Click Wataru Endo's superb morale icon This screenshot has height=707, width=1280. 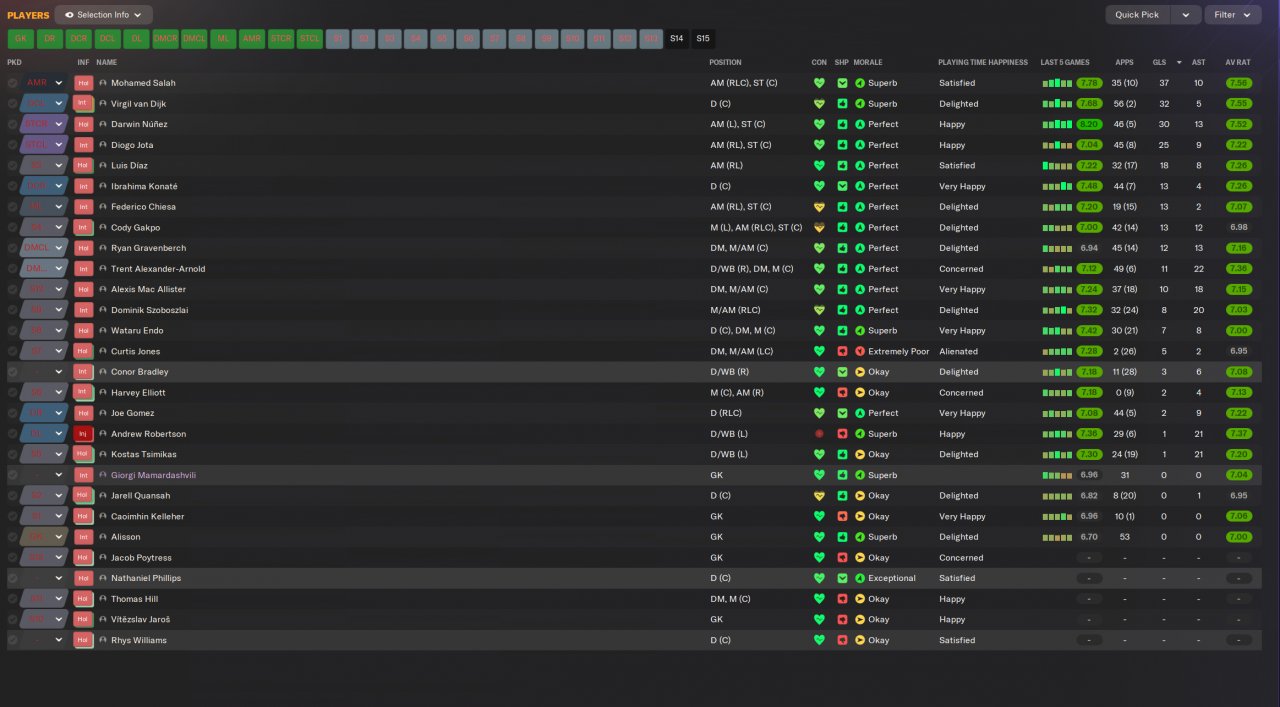coord(859,331)
